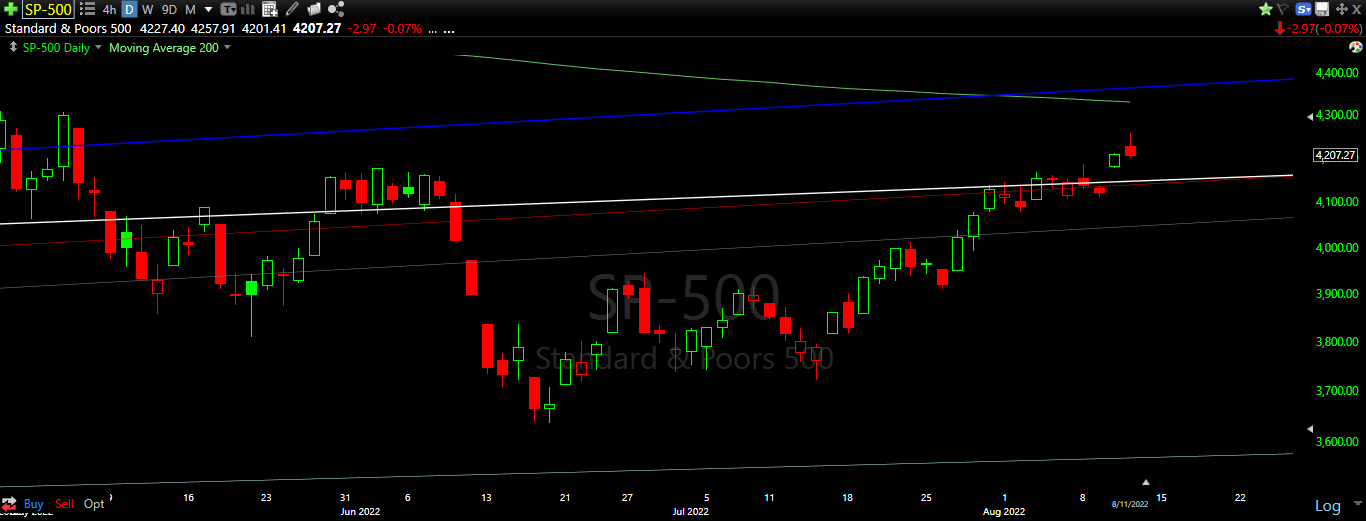Image resolution: width=1366 pixels, height=521 pixels.
Task: Open the color palette icon
Action: point(1356,47)
